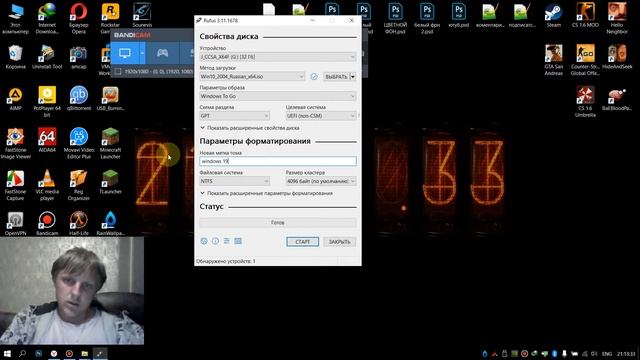640x360 pixels.
Task: Open amcap desktop icon
Action: coord(78,57)
